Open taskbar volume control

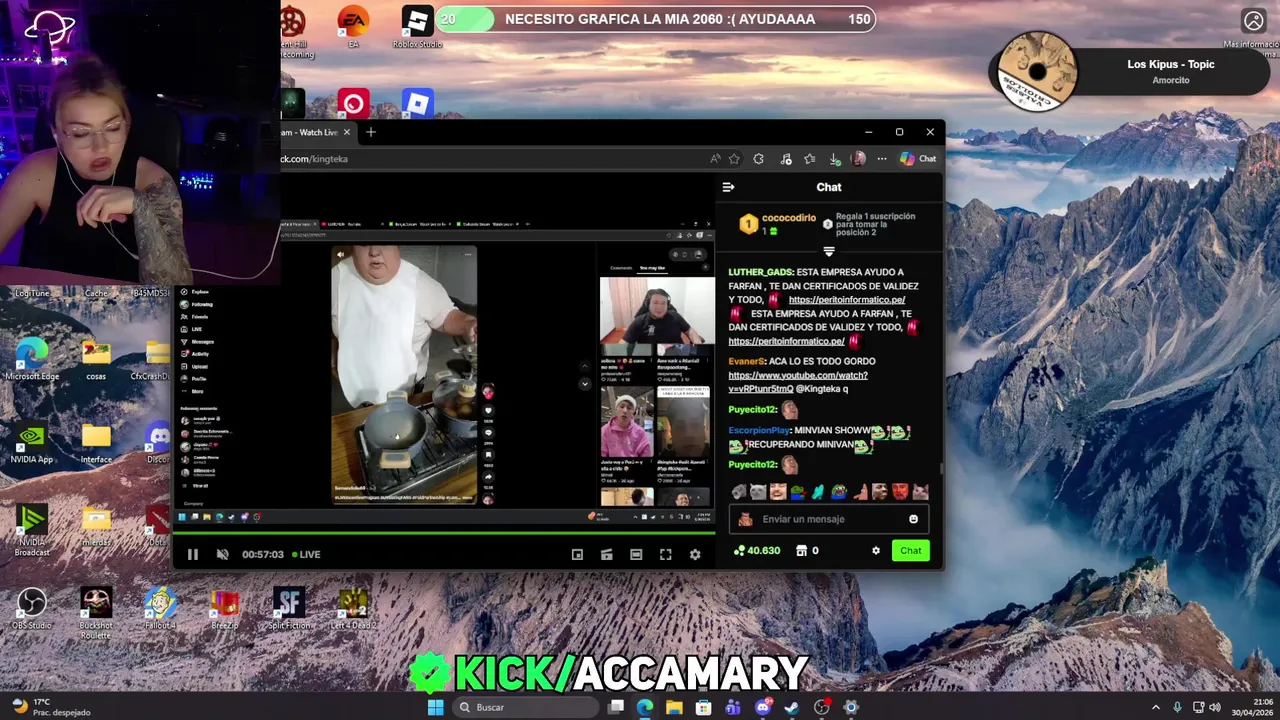(x=1216, y=707)
